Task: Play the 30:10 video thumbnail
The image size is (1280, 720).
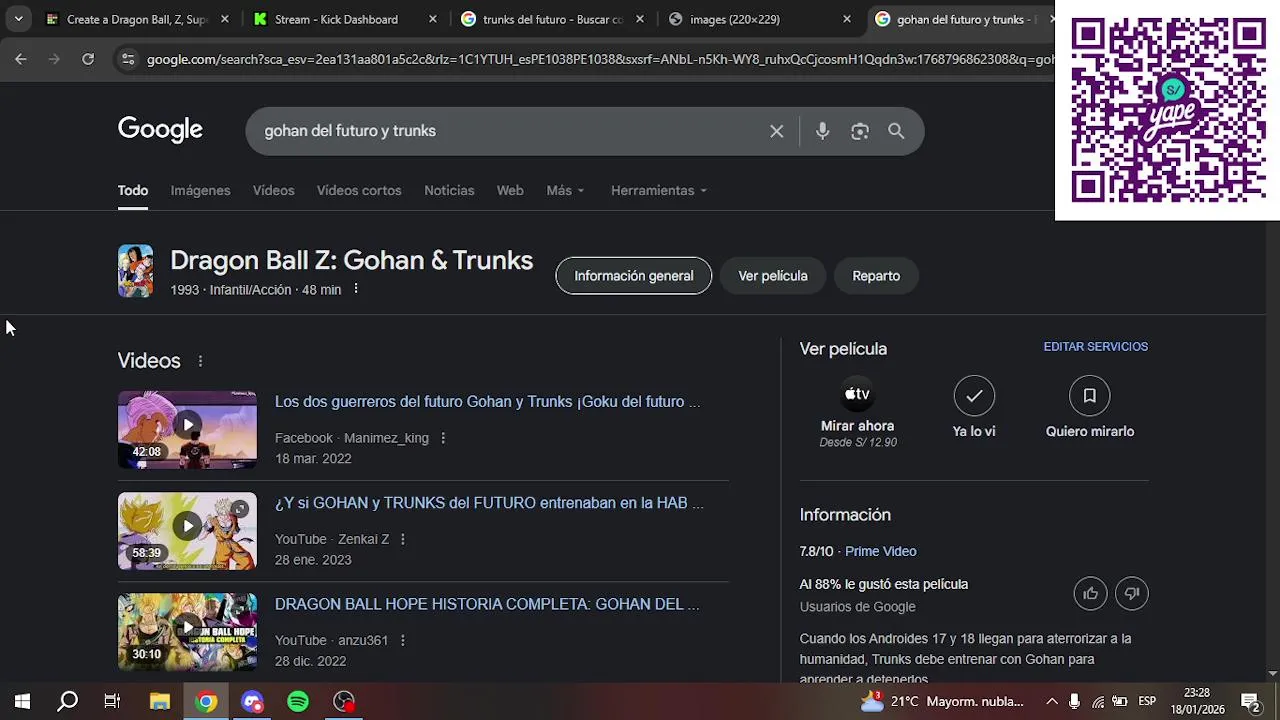Action: tap(187, 631)
